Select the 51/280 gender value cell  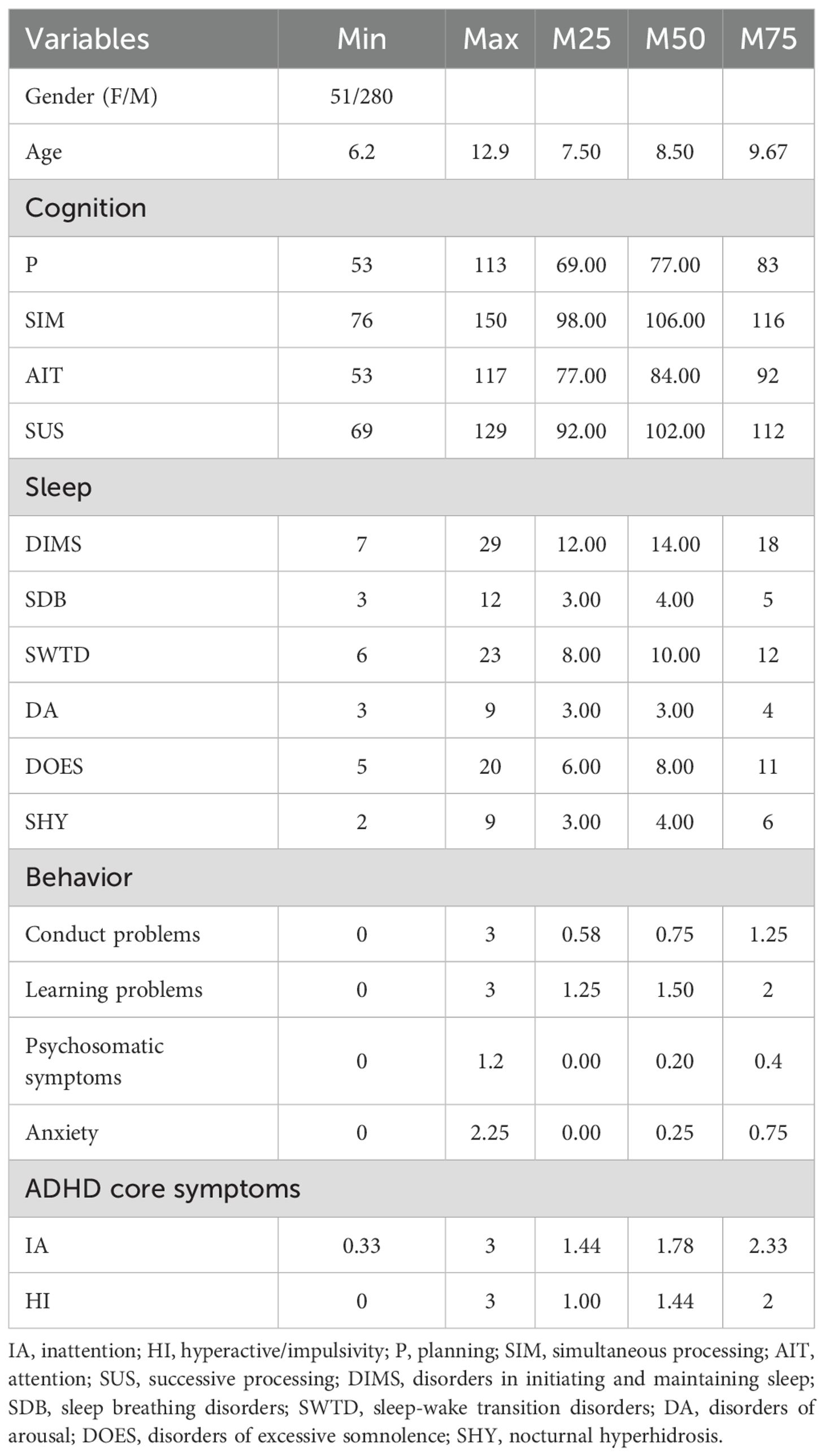362,96
